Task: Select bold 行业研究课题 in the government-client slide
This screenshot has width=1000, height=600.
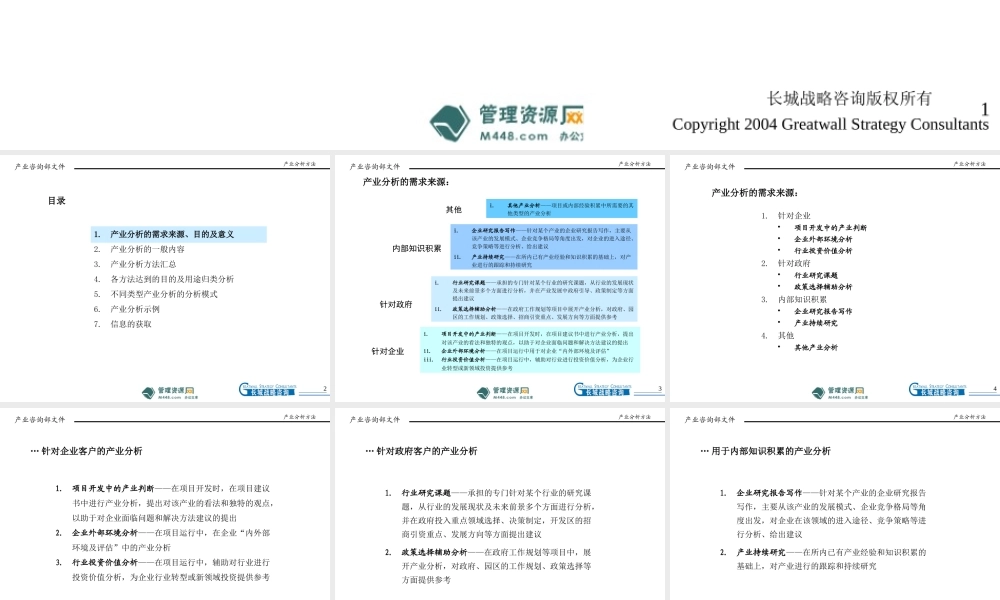Action: 426,493
